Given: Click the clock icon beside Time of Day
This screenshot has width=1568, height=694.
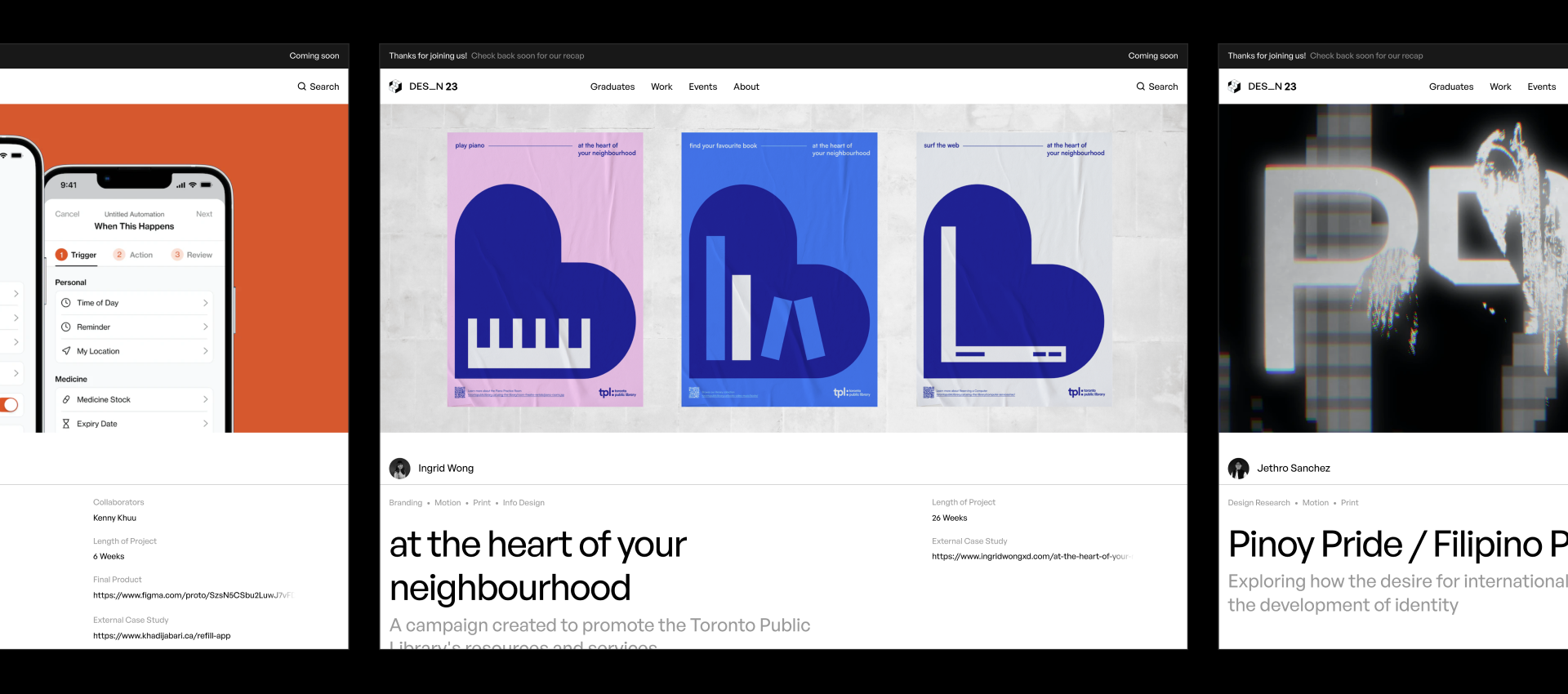Looking at the screenshot, I should tap(66, 303).
